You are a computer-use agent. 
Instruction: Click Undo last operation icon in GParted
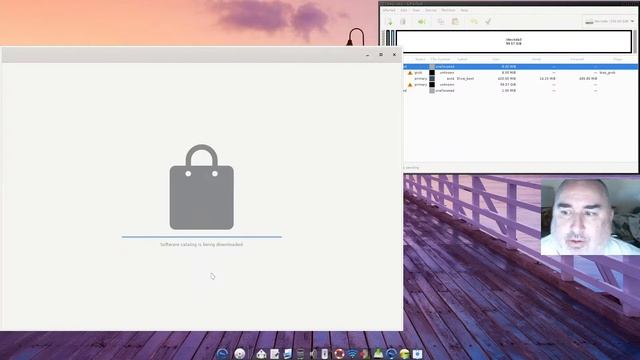click(x=474, y=22)
